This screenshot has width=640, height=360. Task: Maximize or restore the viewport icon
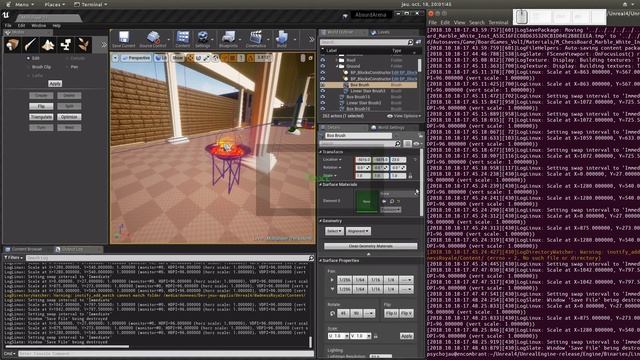[311, 58]
